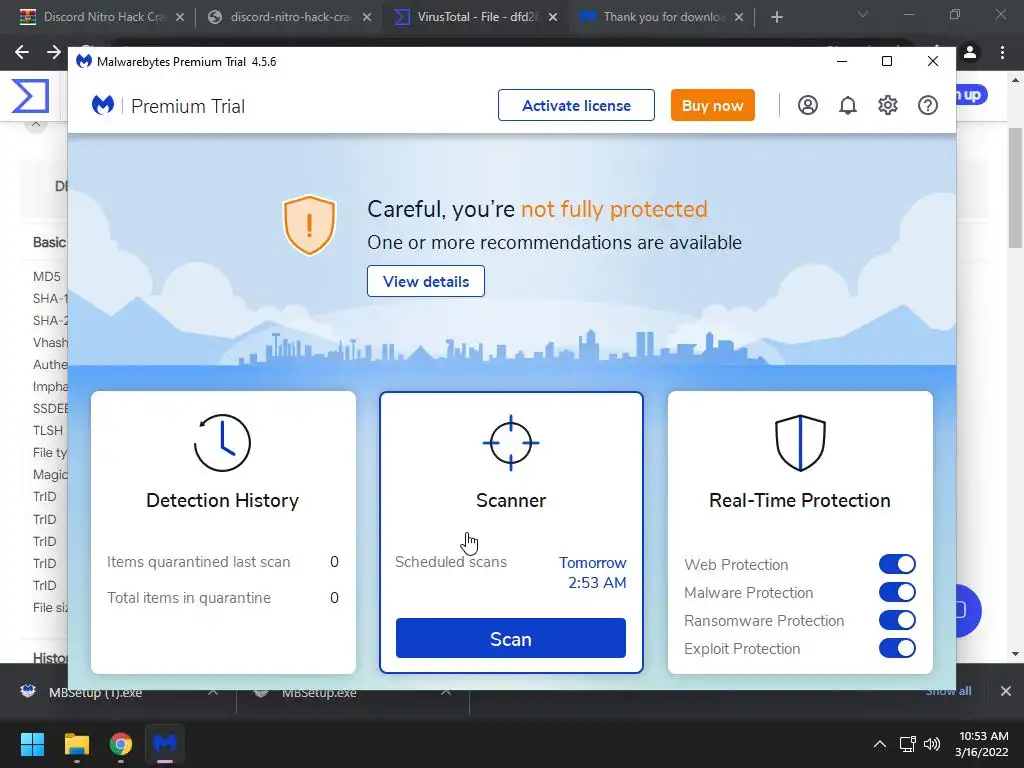Click Show all downloads link
Viewport: 1024px width, 768px height.
[948, 691]
